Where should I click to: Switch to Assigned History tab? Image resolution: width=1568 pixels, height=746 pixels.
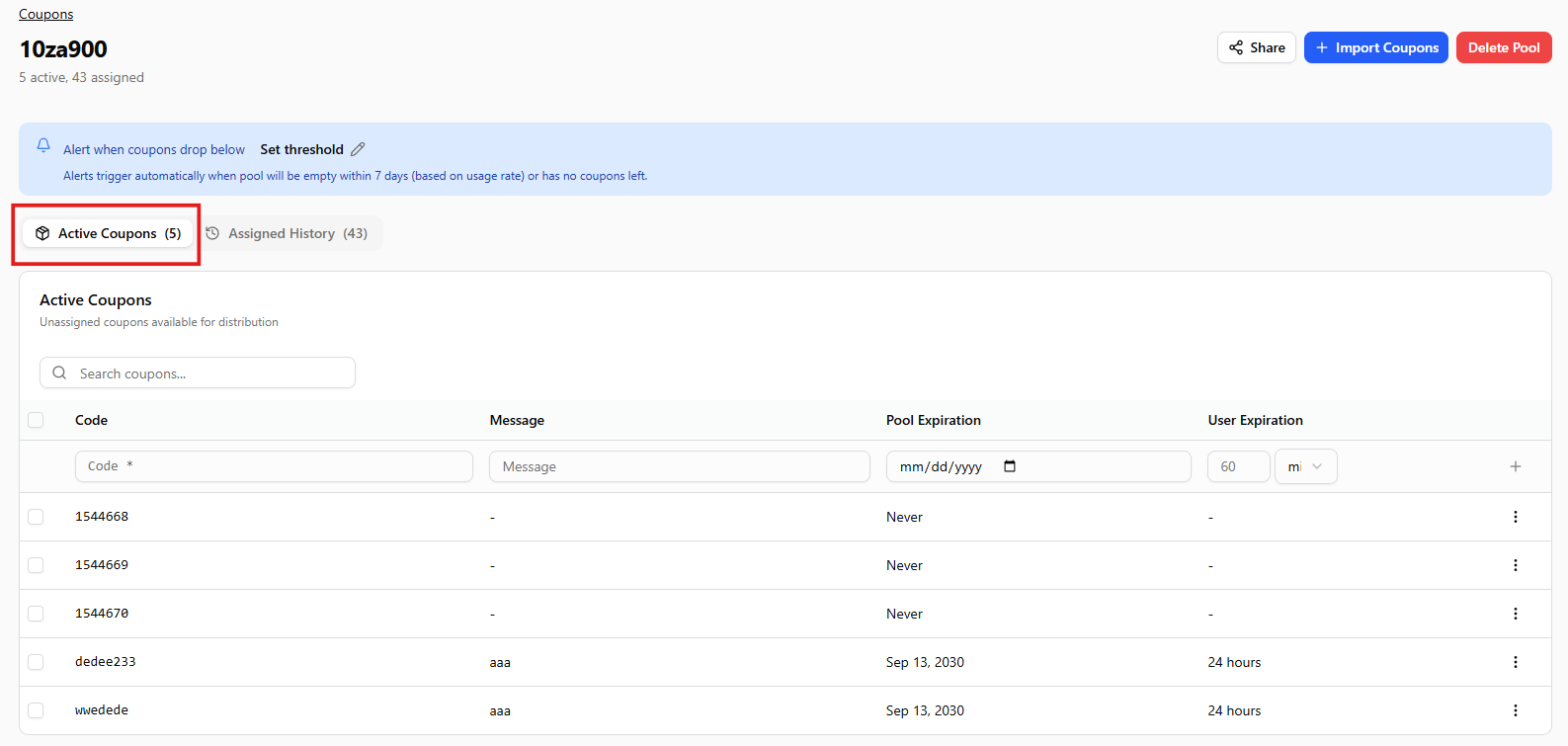[x=287, y=233]
